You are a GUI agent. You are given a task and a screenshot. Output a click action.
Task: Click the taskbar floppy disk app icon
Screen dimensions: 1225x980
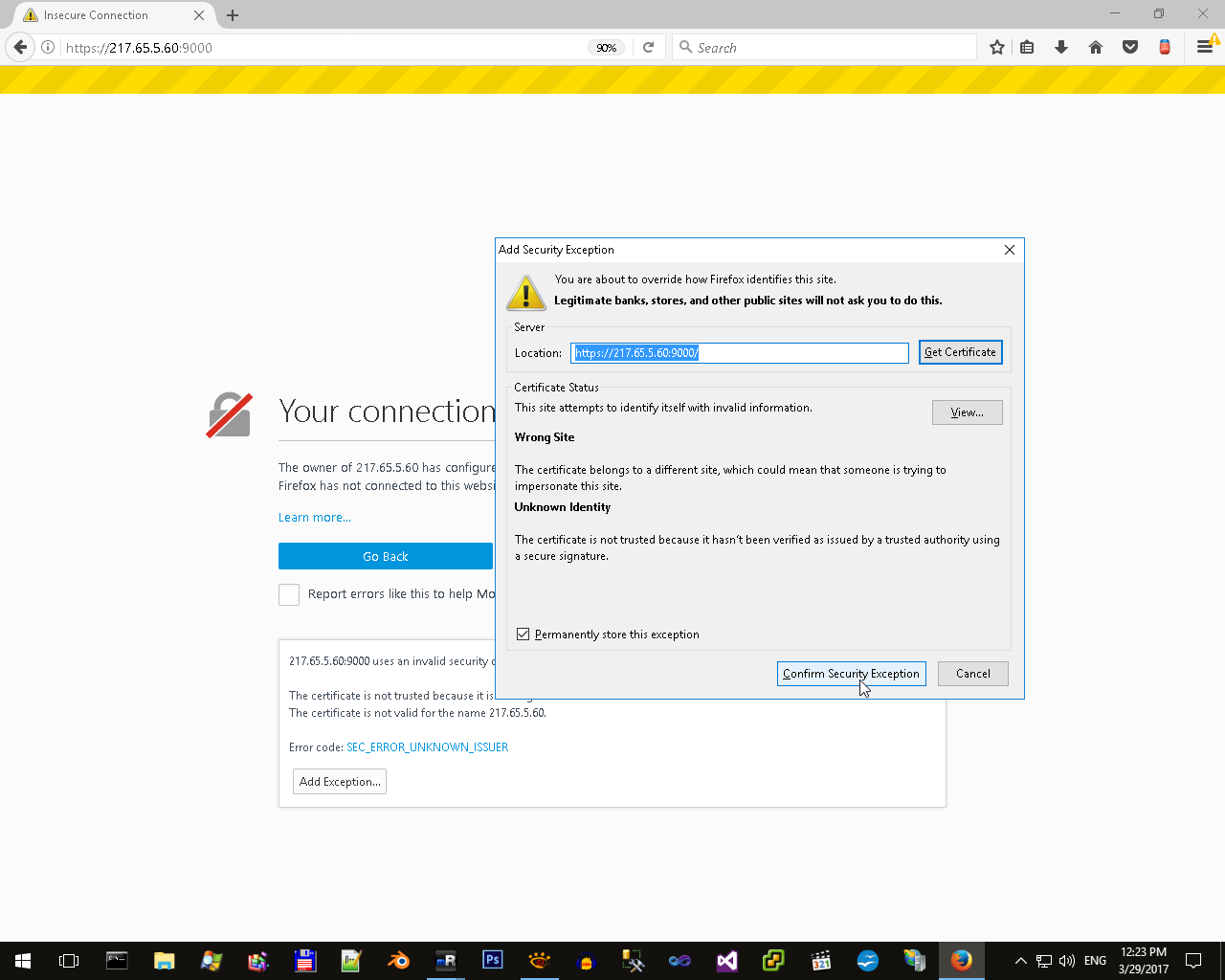304,961
